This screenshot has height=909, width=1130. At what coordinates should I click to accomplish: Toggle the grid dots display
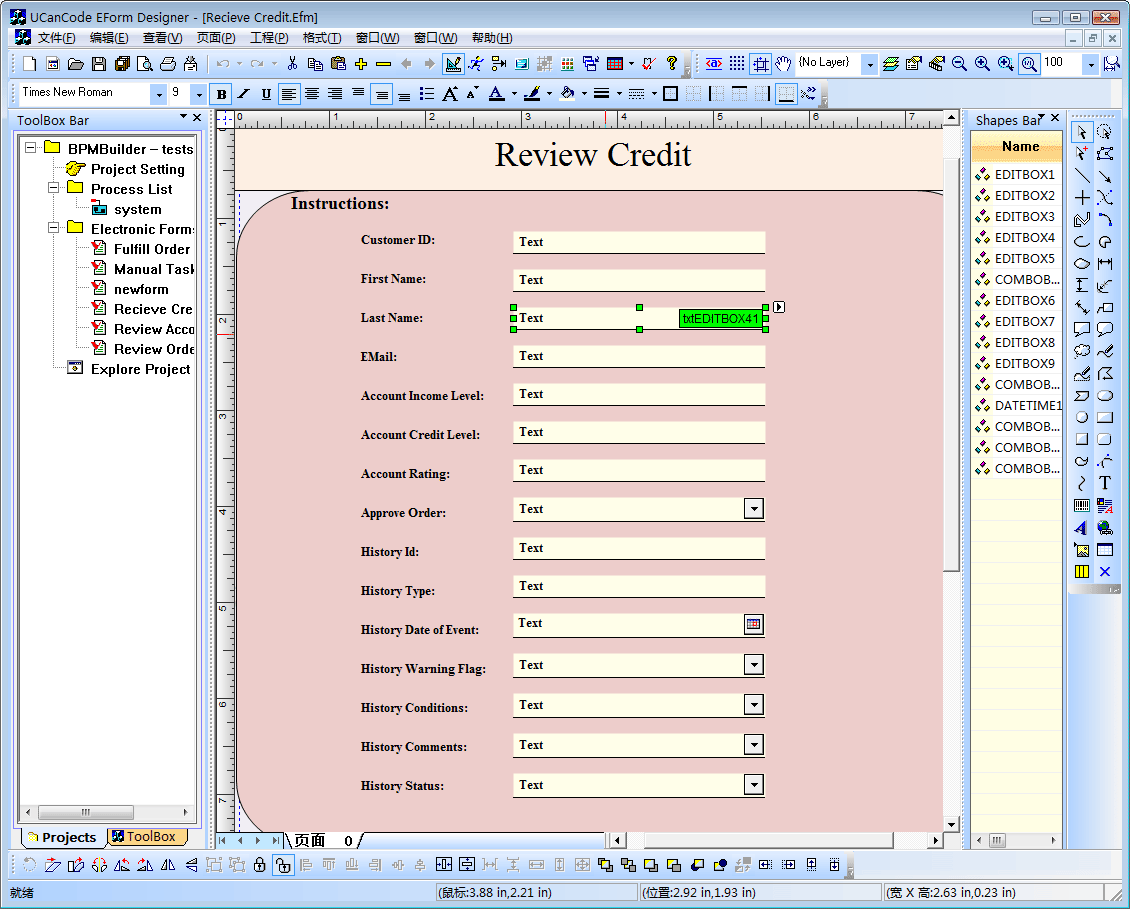pos(737,64)
